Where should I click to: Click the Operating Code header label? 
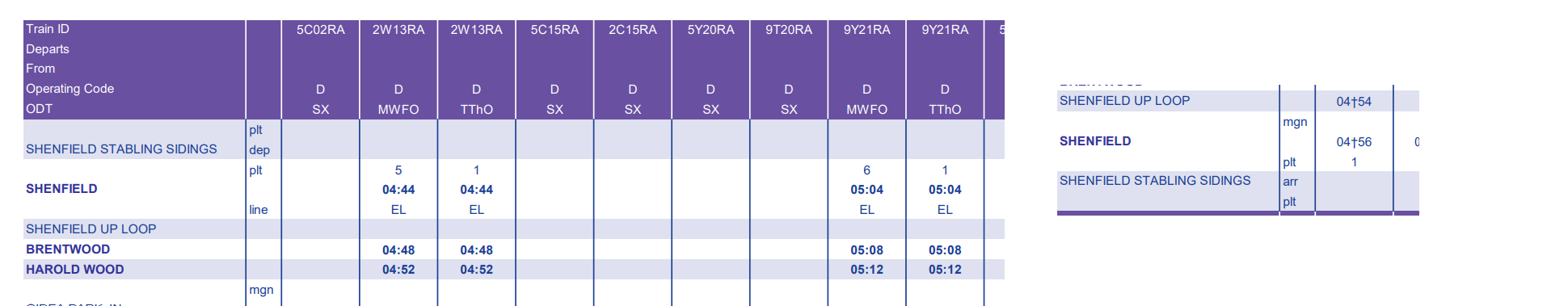(70, 89)
